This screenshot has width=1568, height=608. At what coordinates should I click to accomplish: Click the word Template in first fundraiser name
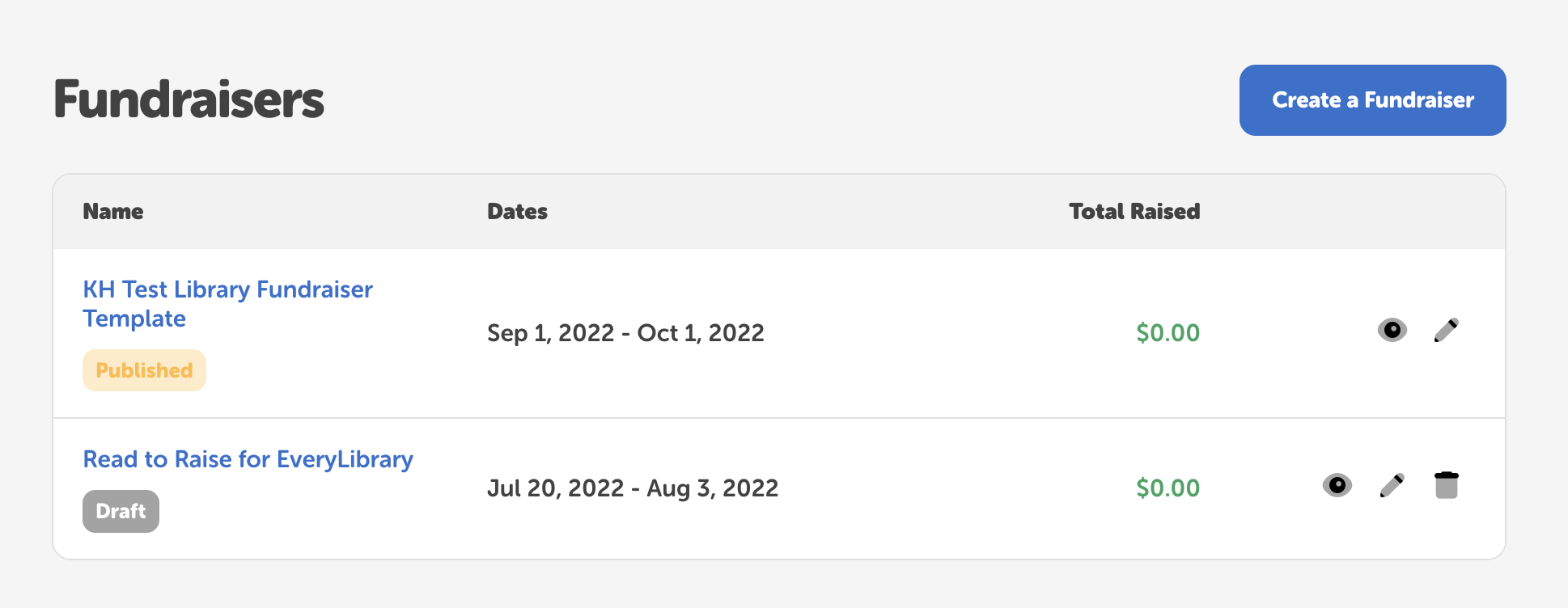pyautogui.click(x=134, y=319)
